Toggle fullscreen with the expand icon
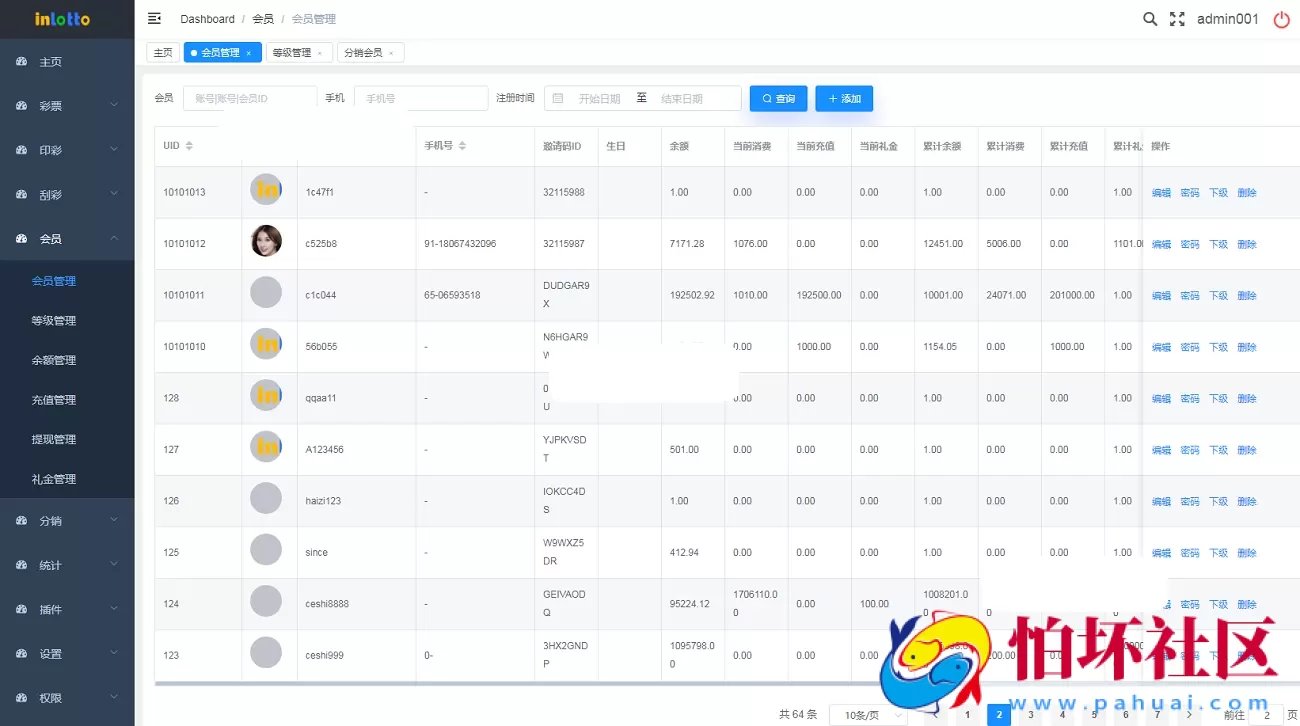Viewport: 1300px width, 726px height. pyautogui.click(x=1176, y=18)
